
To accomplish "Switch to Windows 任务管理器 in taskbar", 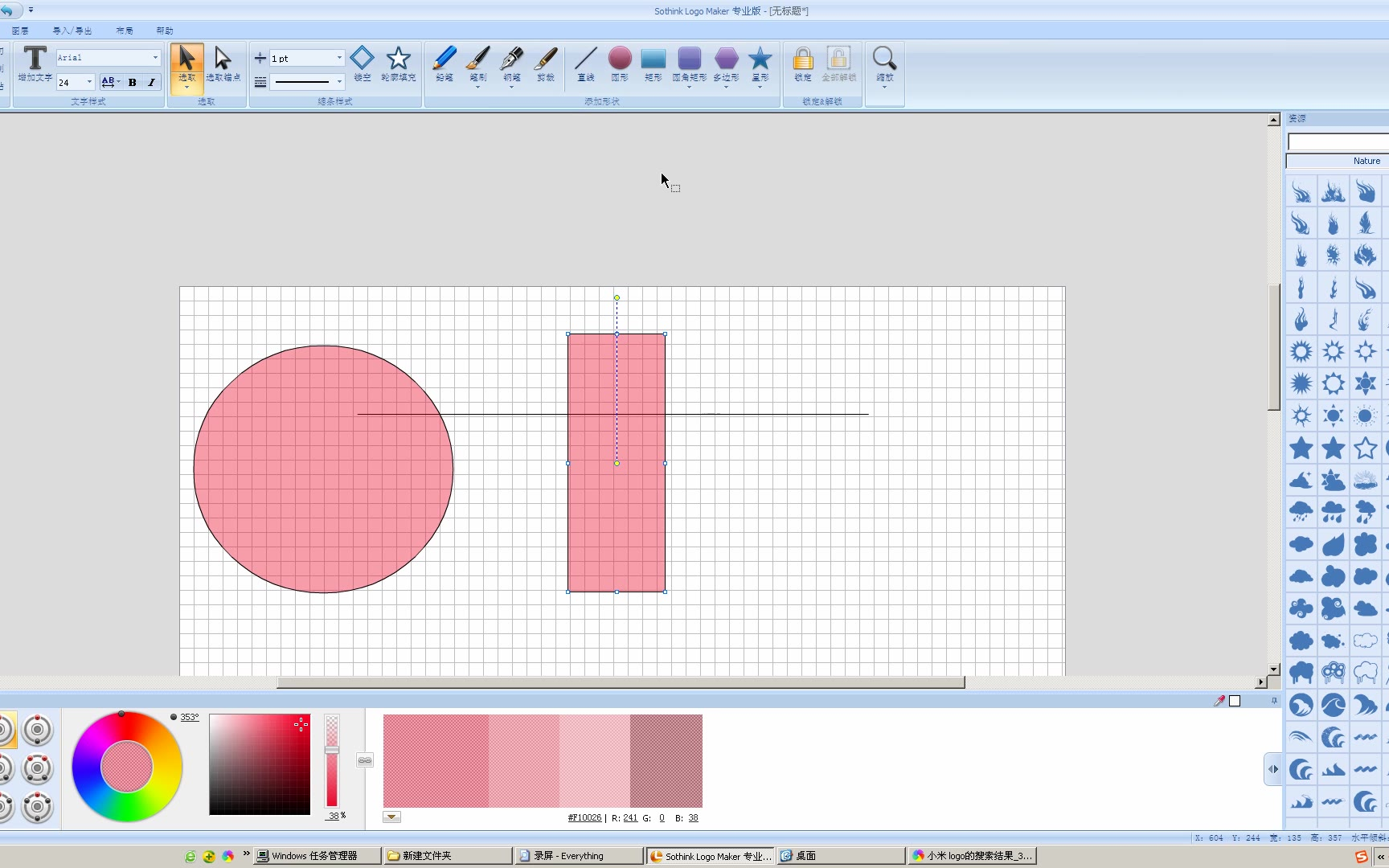I will pos(315,856).
